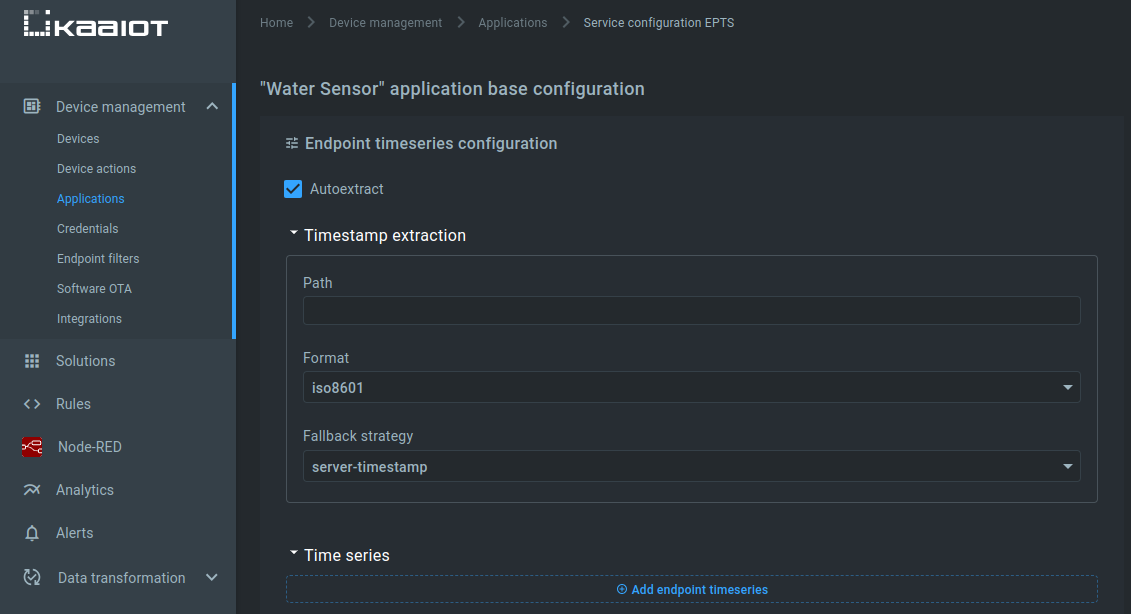
Task: Open Credentials in the sidebar
Action: click(x=87, y=229)
